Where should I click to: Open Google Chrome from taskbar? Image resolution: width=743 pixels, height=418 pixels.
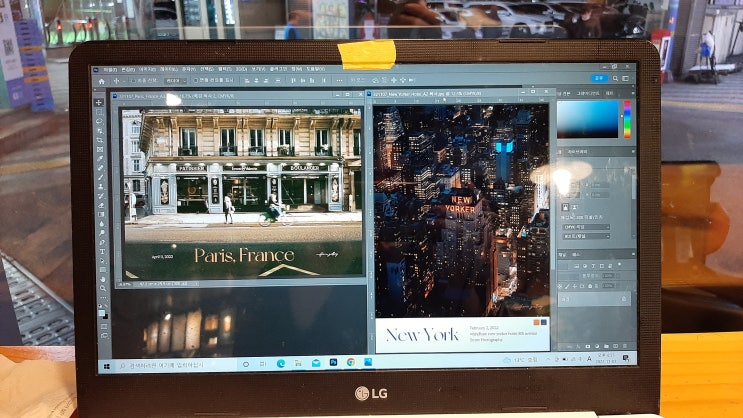[351, 363]
